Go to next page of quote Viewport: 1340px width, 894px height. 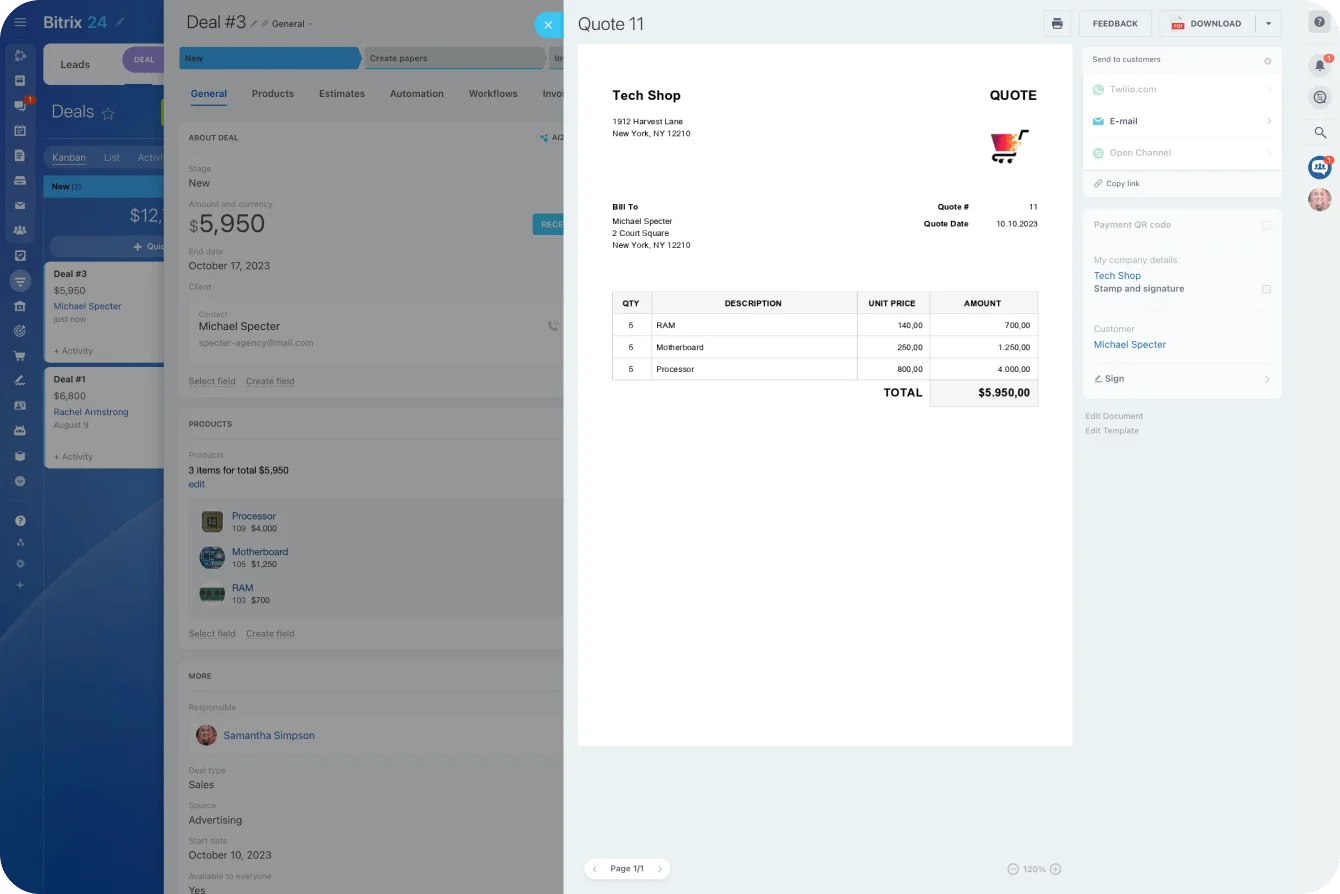[x=660, y=869]
